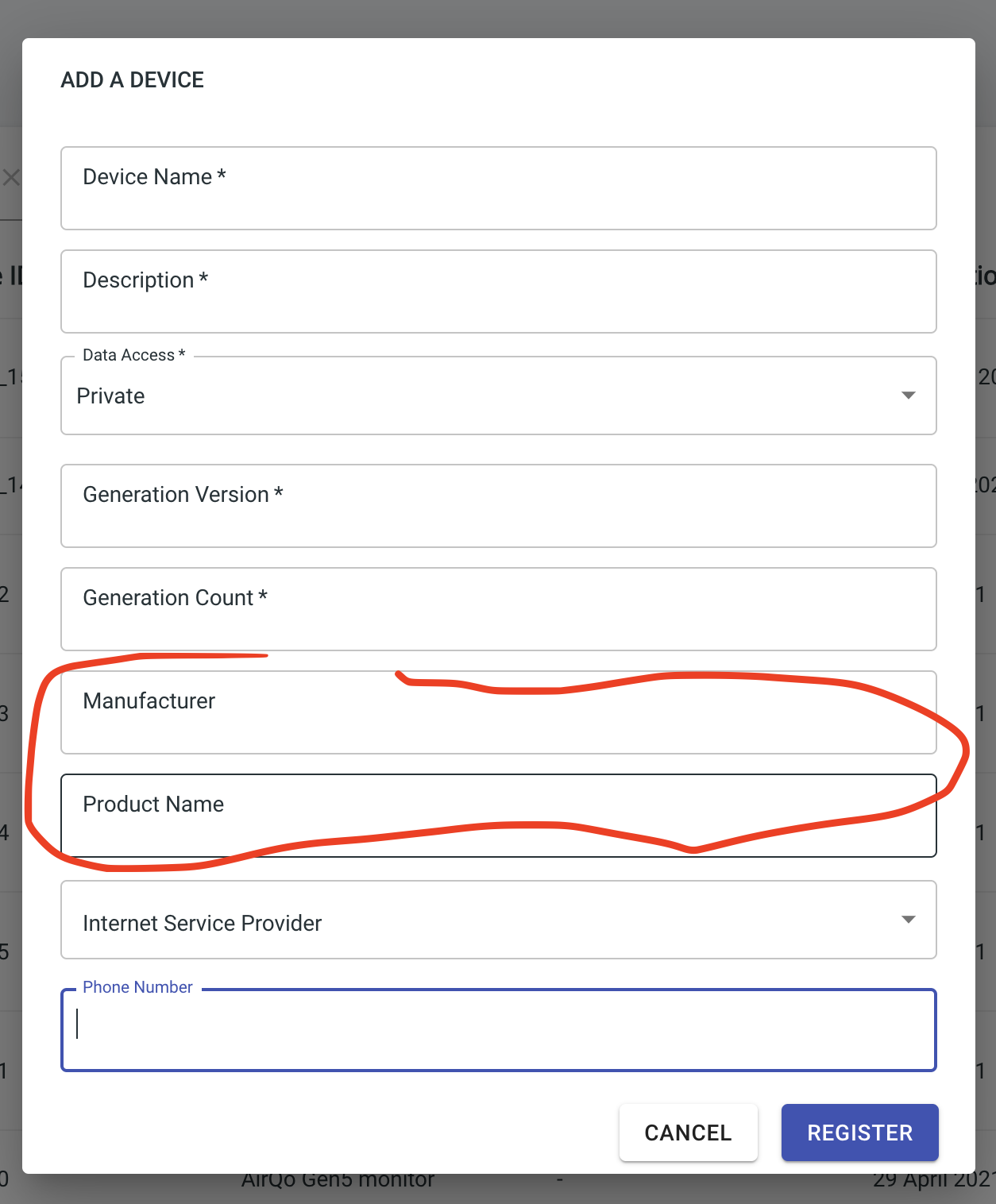
Task: Click the dropdown arrow beside Private
Action: coord(909,396)
